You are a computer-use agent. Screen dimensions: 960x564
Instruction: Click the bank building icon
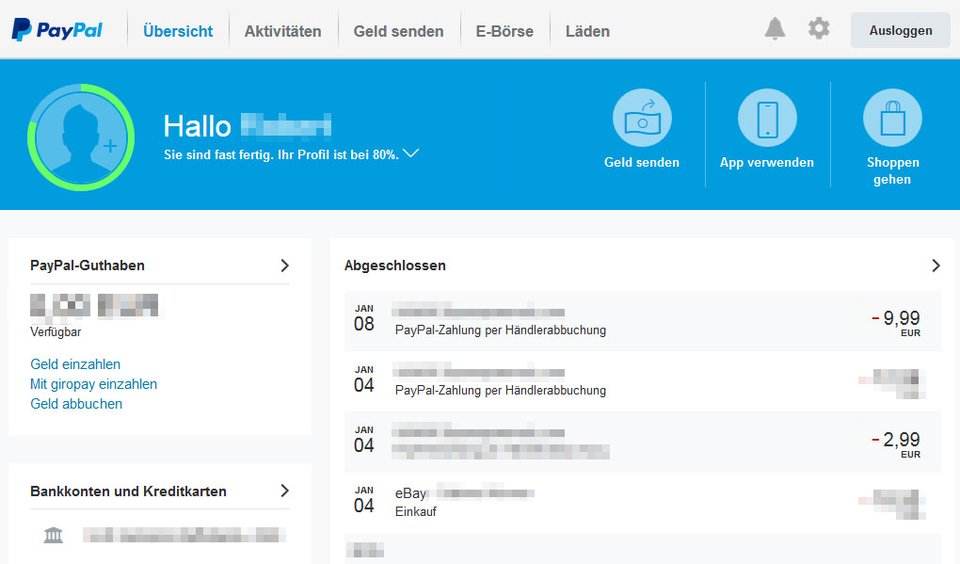pyautogui.click(x=53, y=535)
